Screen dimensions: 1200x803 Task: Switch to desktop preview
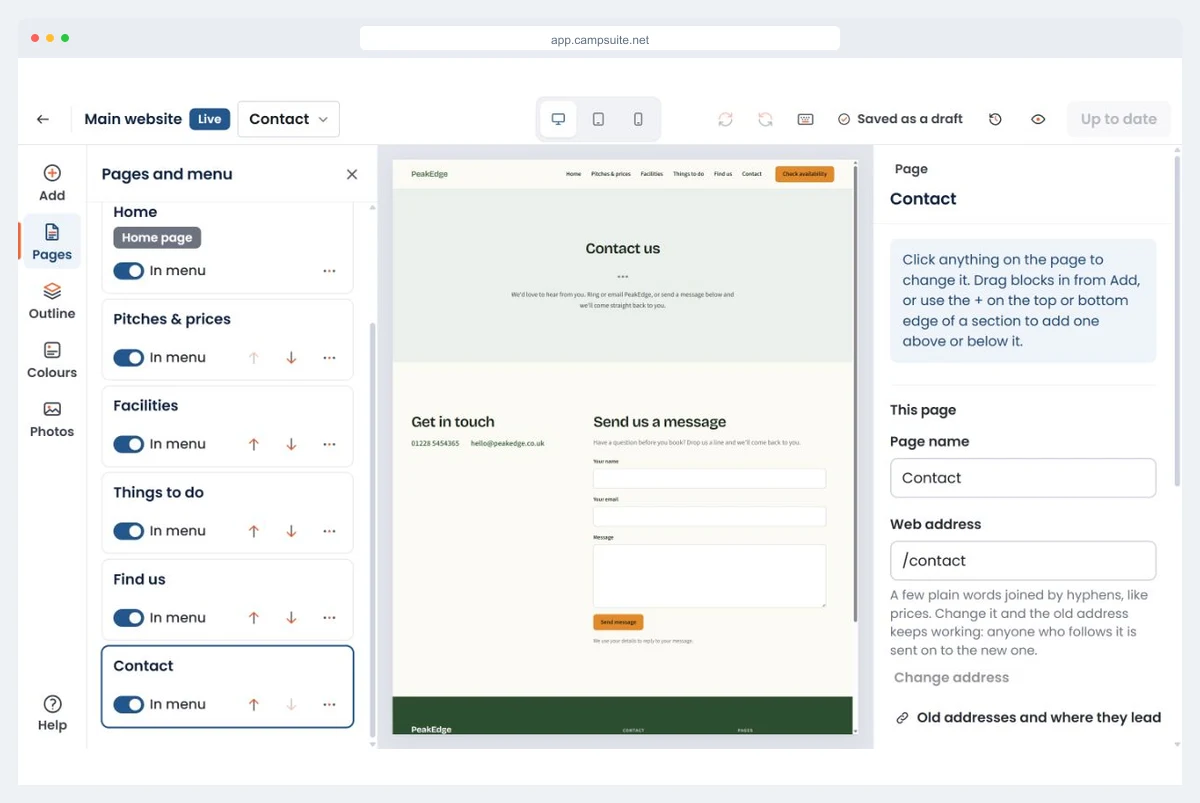558,119
